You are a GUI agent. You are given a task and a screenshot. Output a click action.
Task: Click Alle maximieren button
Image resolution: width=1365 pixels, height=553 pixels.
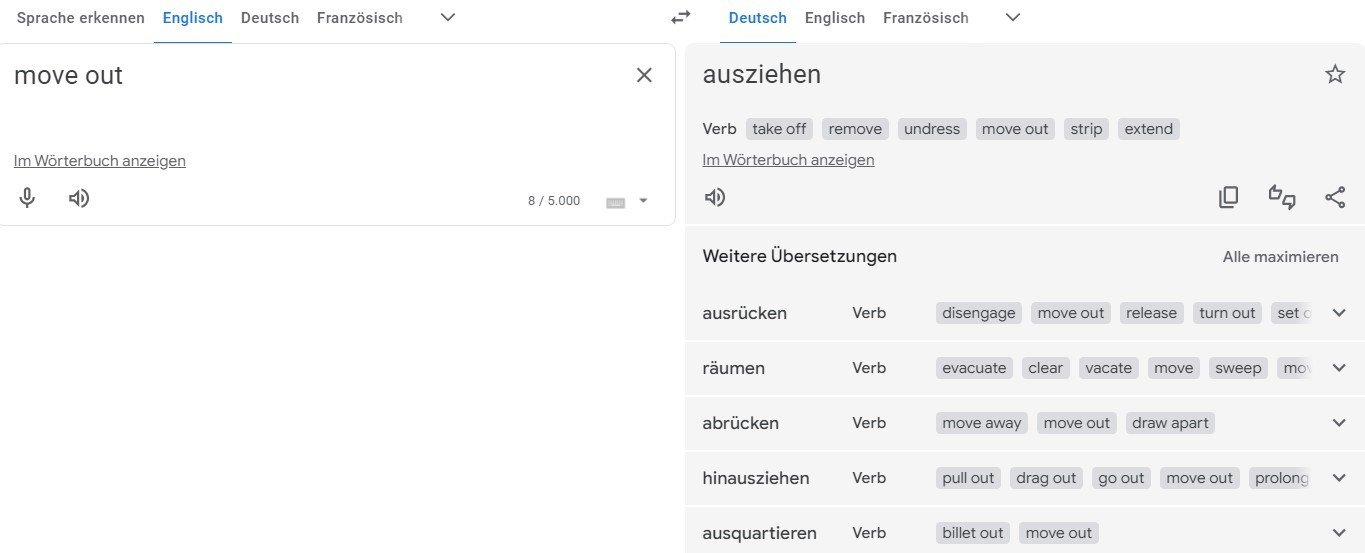point(1280,257)
